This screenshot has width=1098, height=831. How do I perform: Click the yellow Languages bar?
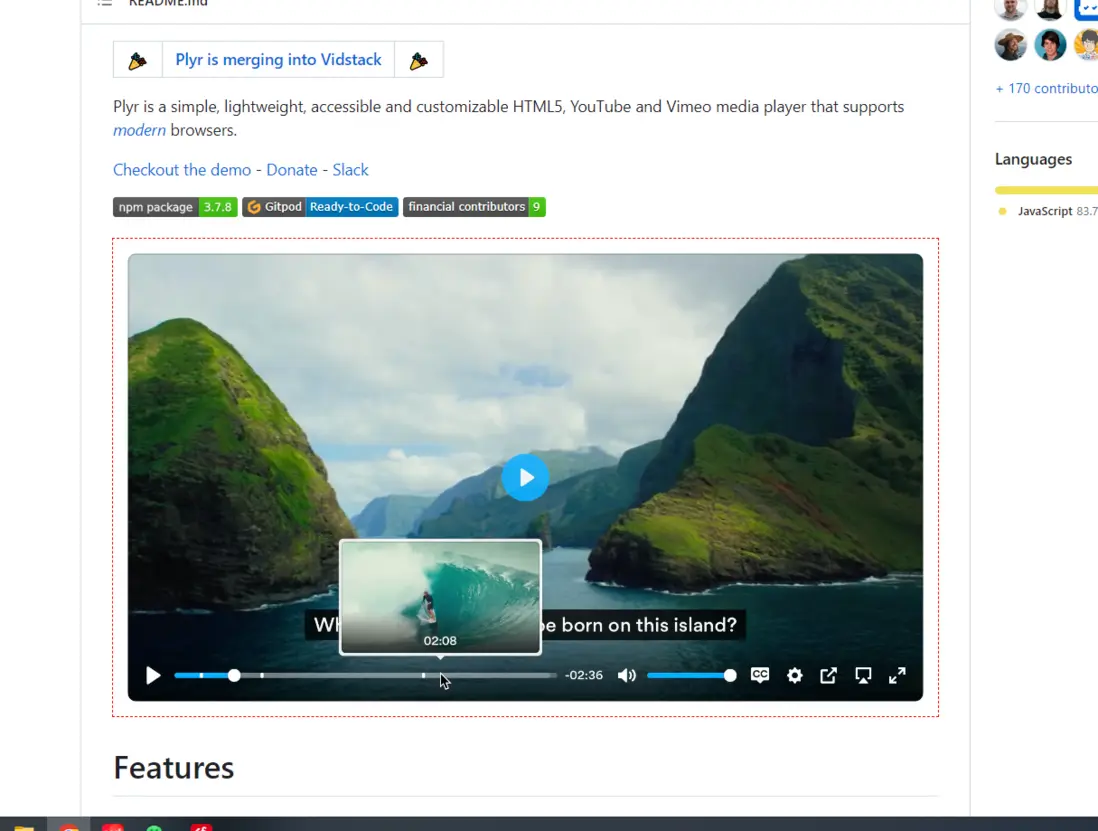pyautogui.click(x=1046, y=190)
